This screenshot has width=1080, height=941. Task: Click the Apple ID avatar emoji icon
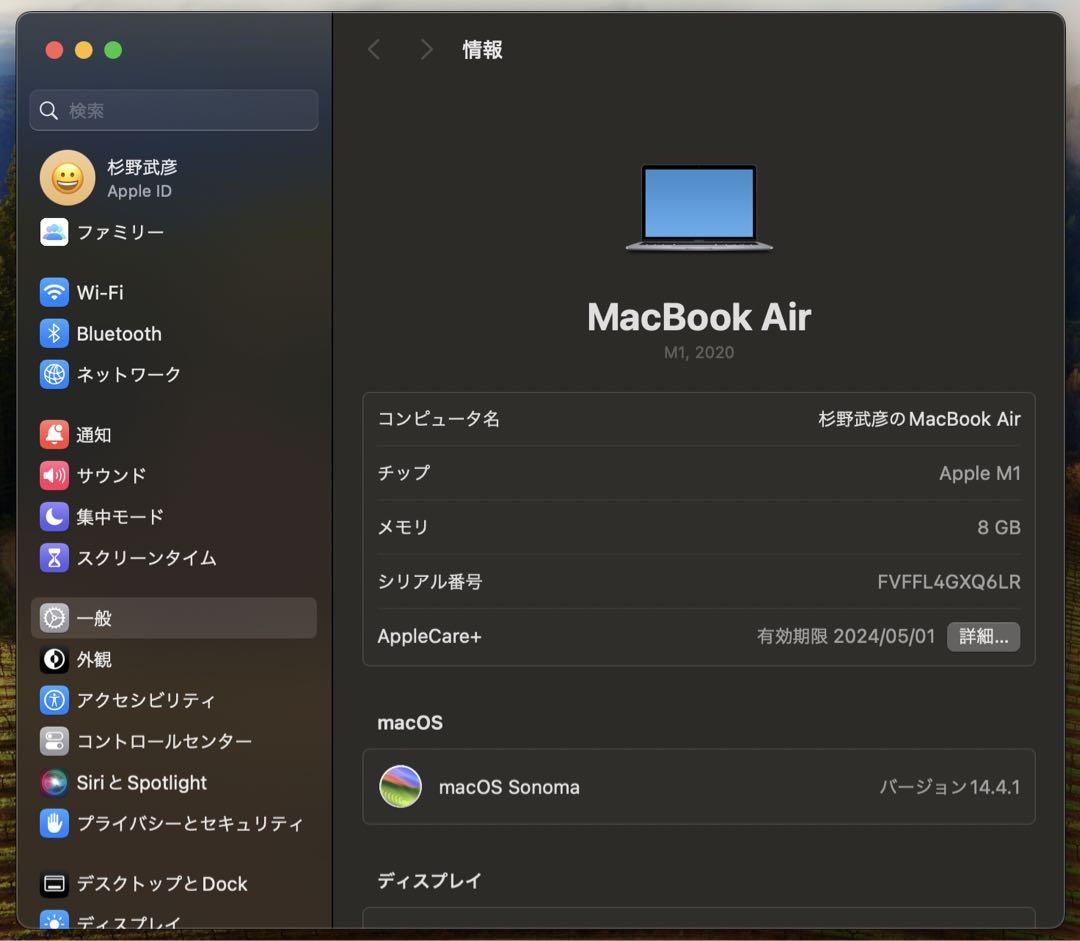point(68,178)
